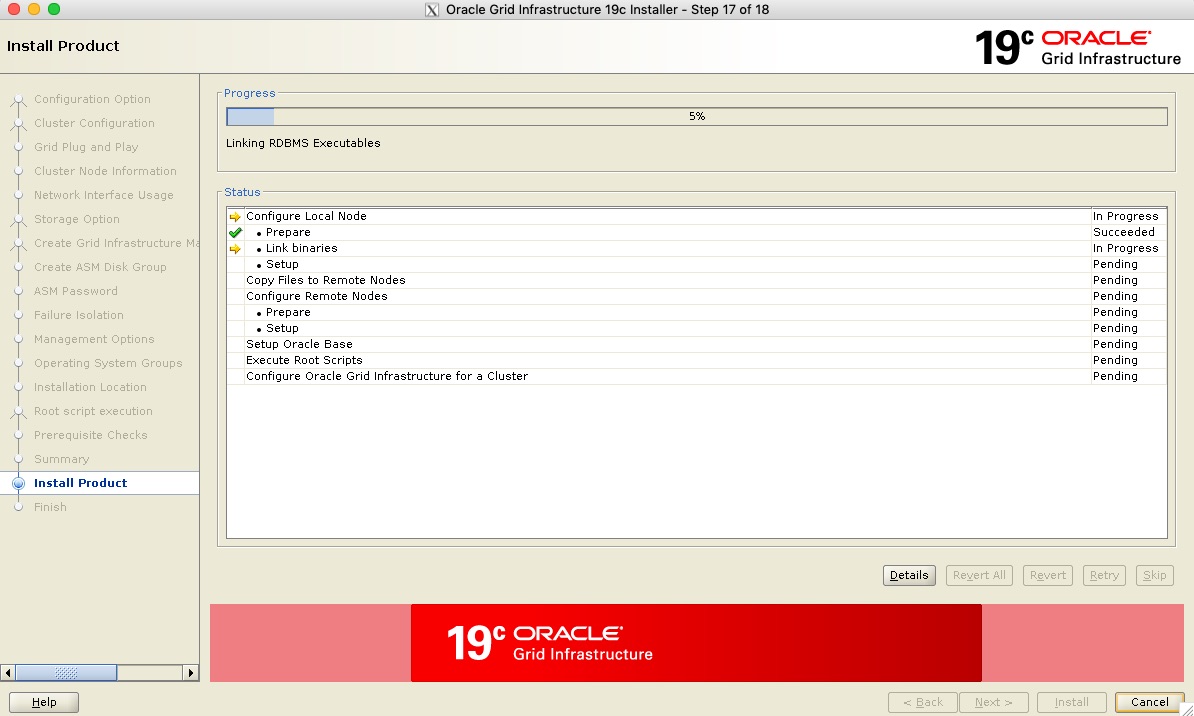
Task: Click the In Progress status of Link binaries
Action: tap(1125, 248)
